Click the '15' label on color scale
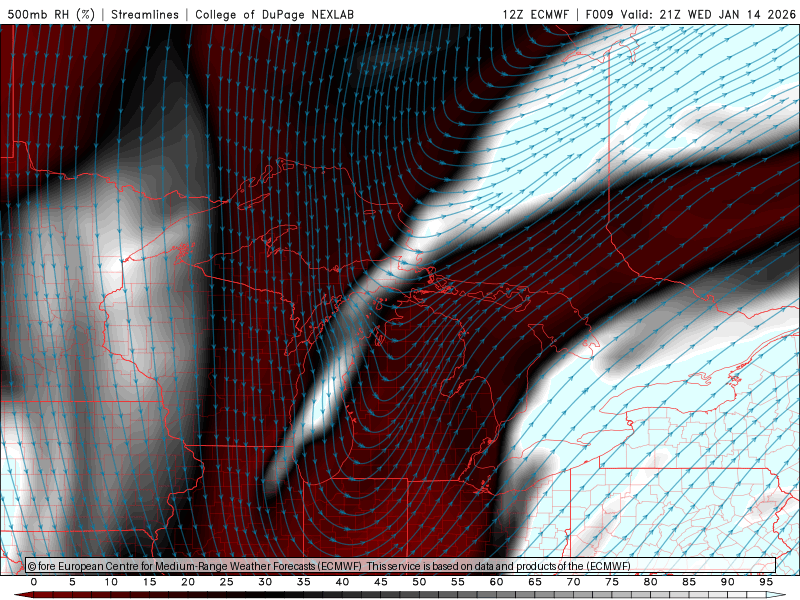 [x=149, y=582]
